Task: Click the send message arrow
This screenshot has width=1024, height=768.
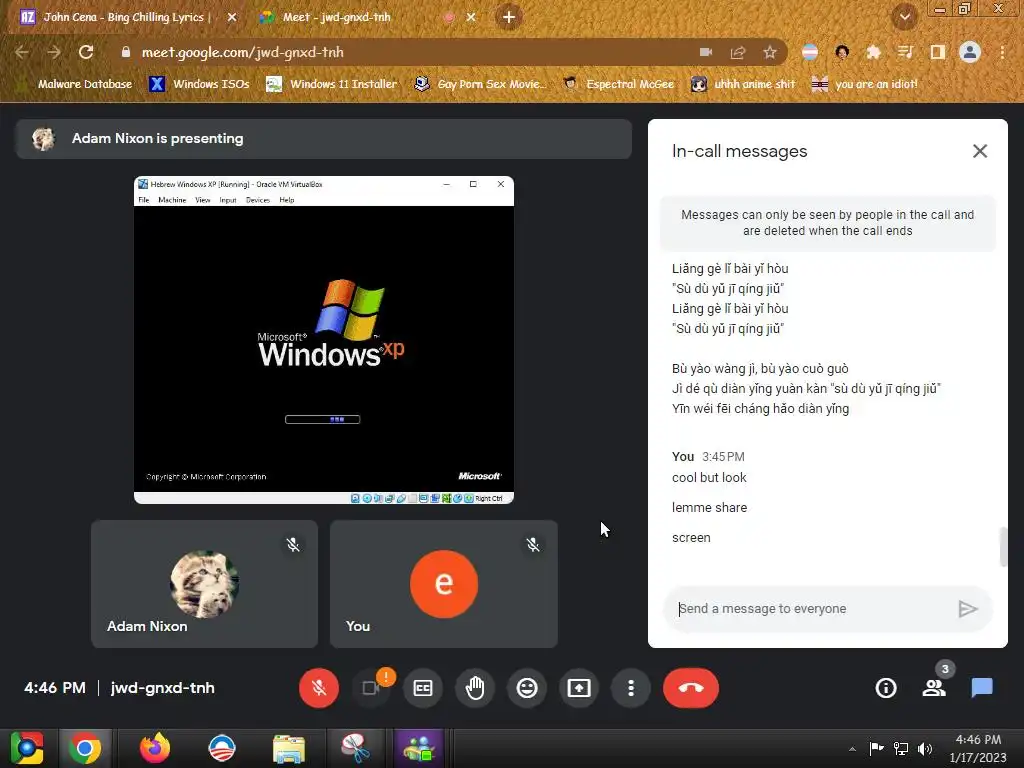Action: (x=968, y=609)
